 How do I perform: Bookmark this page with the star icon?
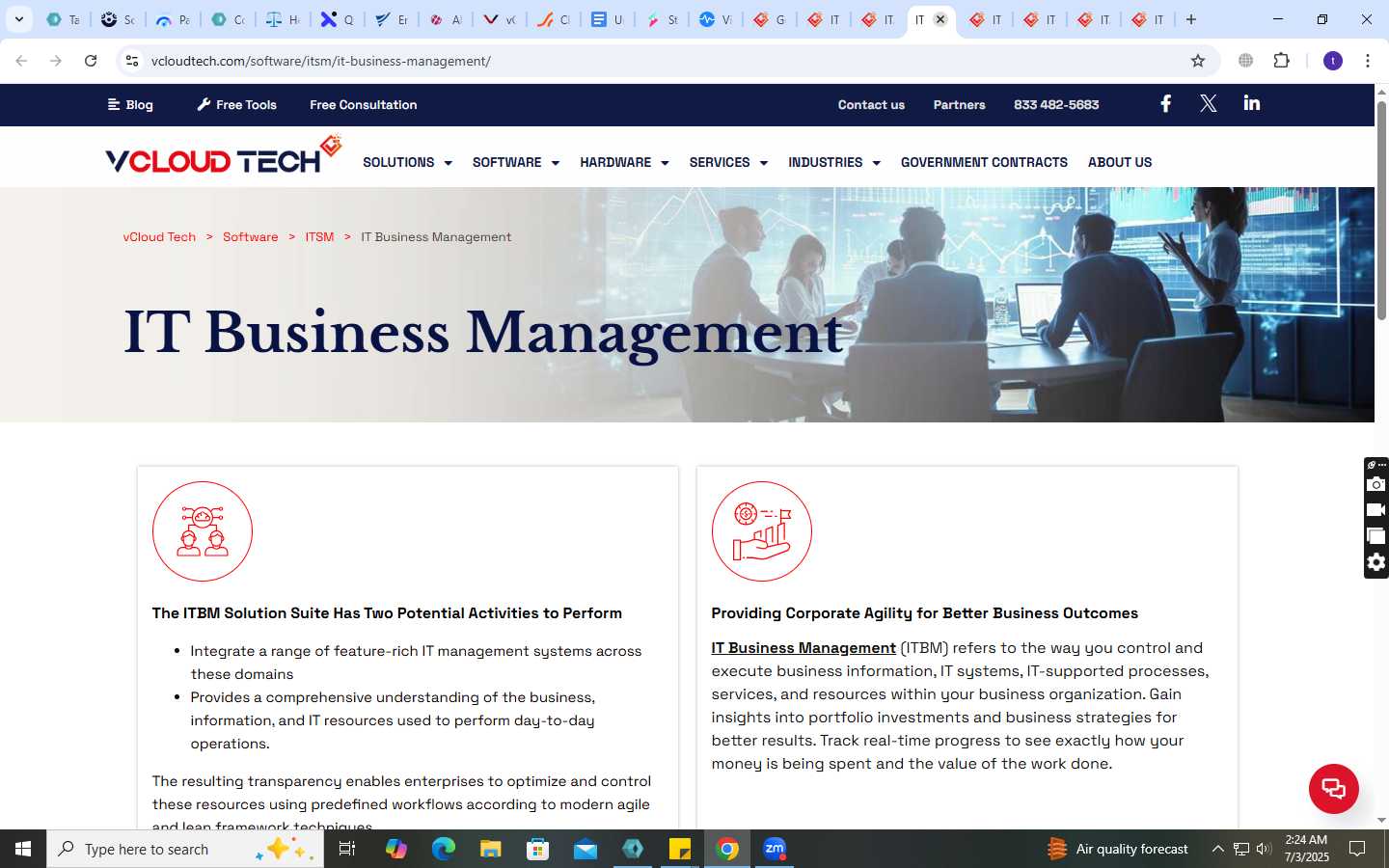tap(1198, 61)
